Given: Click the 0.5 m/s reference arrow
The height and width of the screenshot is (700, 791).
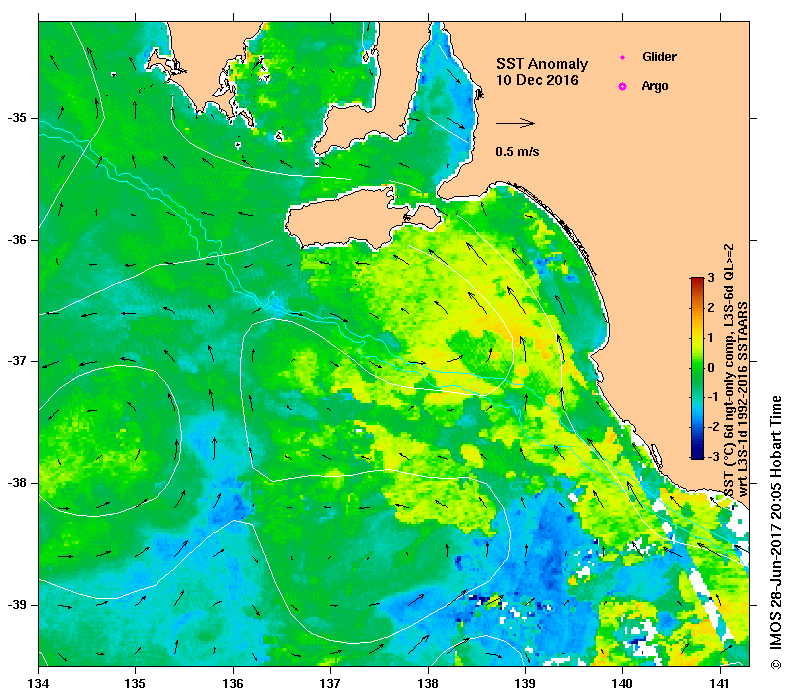Looking at the screenshot, I should [x=515, y=123].
